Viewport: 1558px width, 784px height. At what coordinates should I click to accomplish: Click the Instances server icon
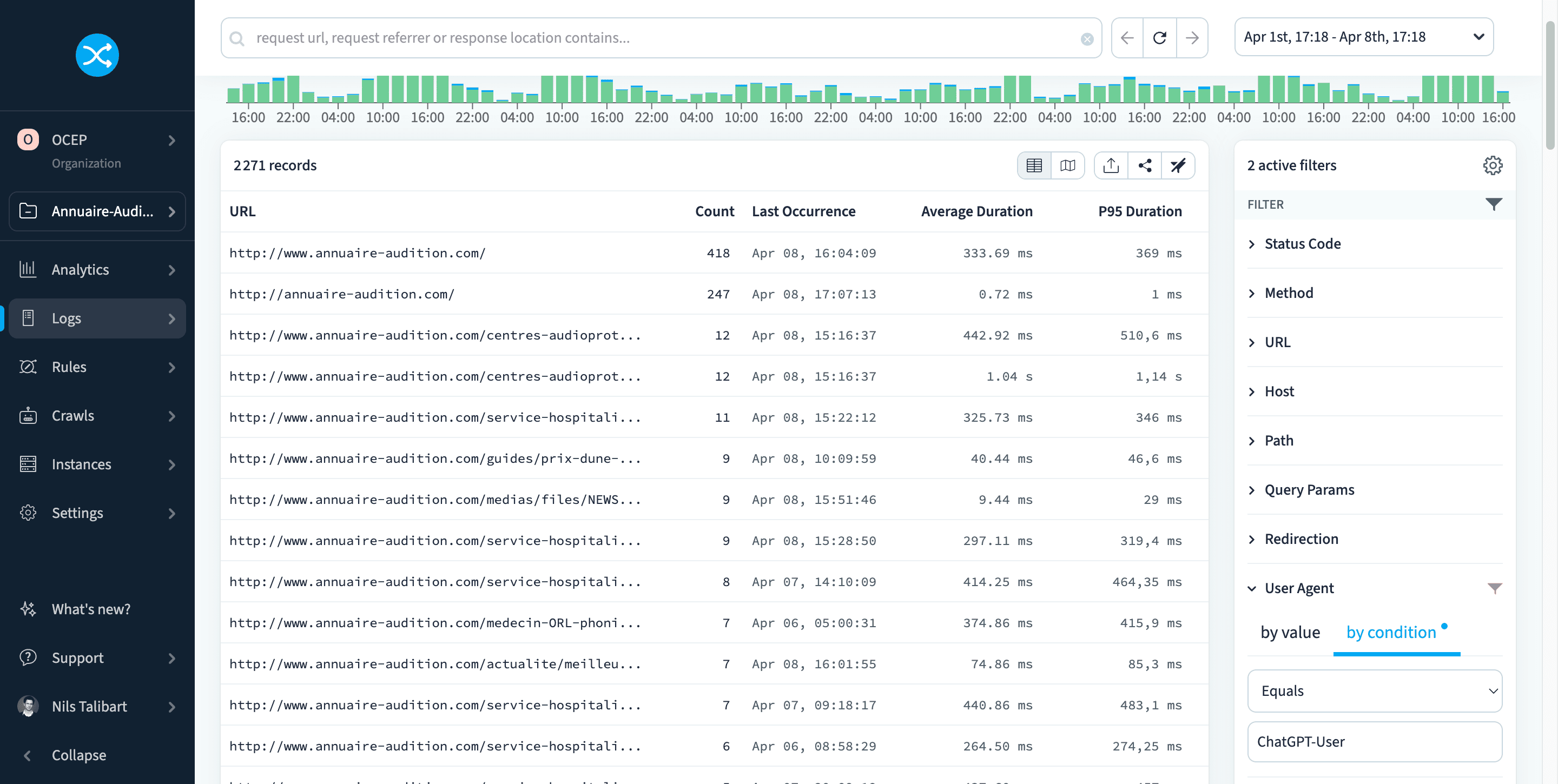28,464
